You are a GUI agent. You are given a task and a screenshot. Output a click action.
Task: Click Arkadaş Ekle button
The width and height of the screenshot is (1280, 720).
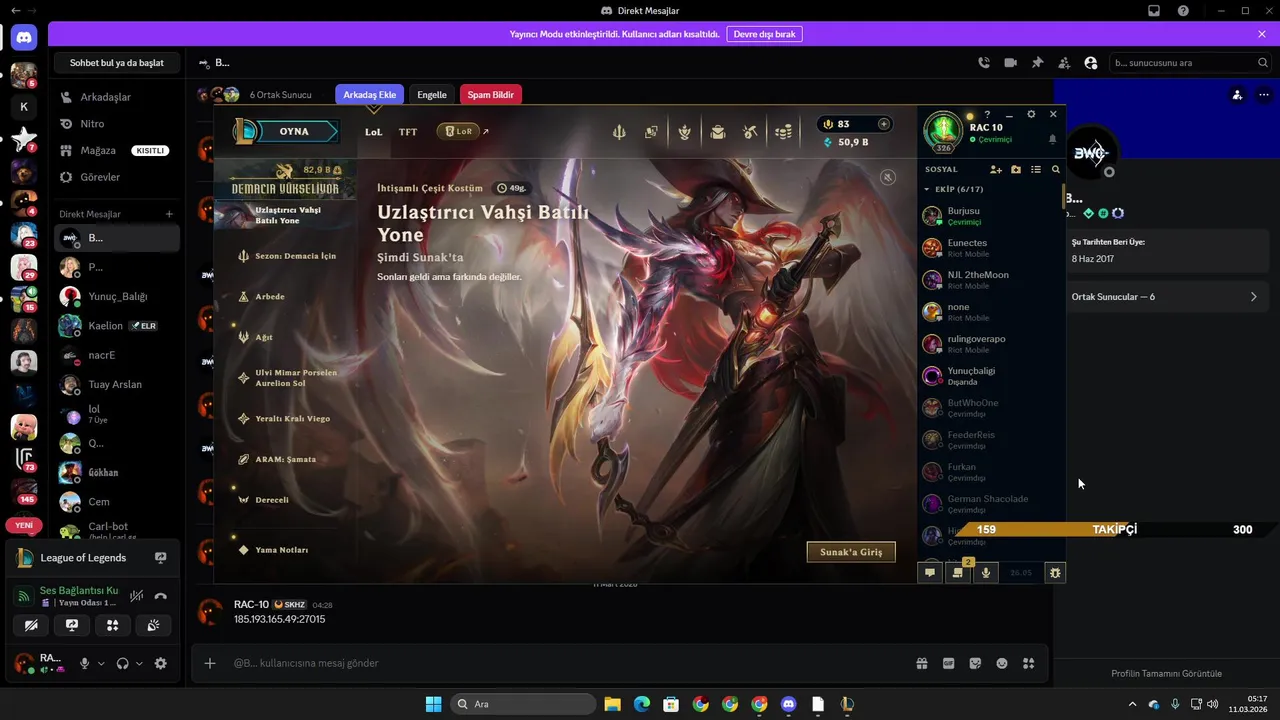(x=370, y=95)
